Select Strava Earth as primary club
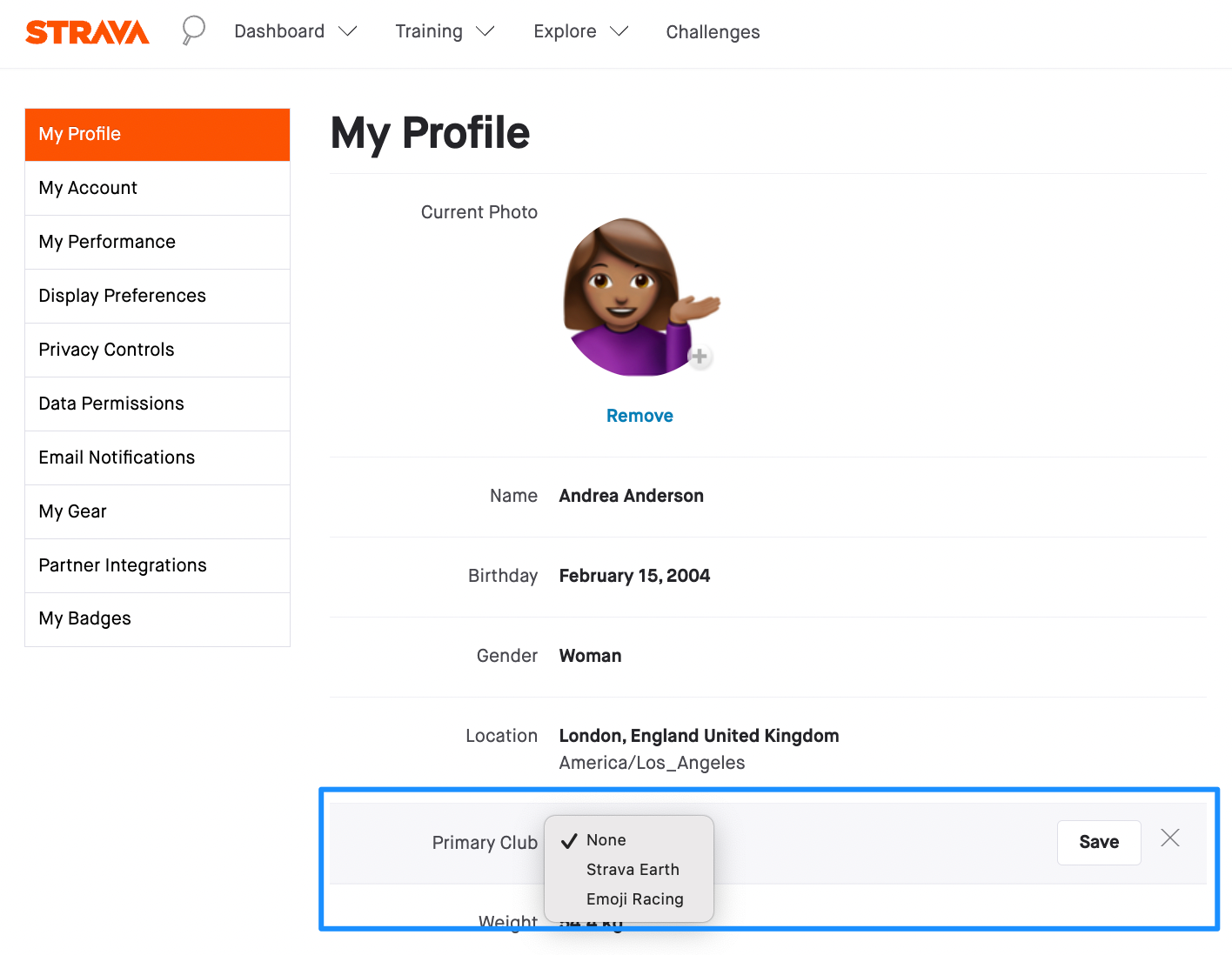 click(633, 869)
